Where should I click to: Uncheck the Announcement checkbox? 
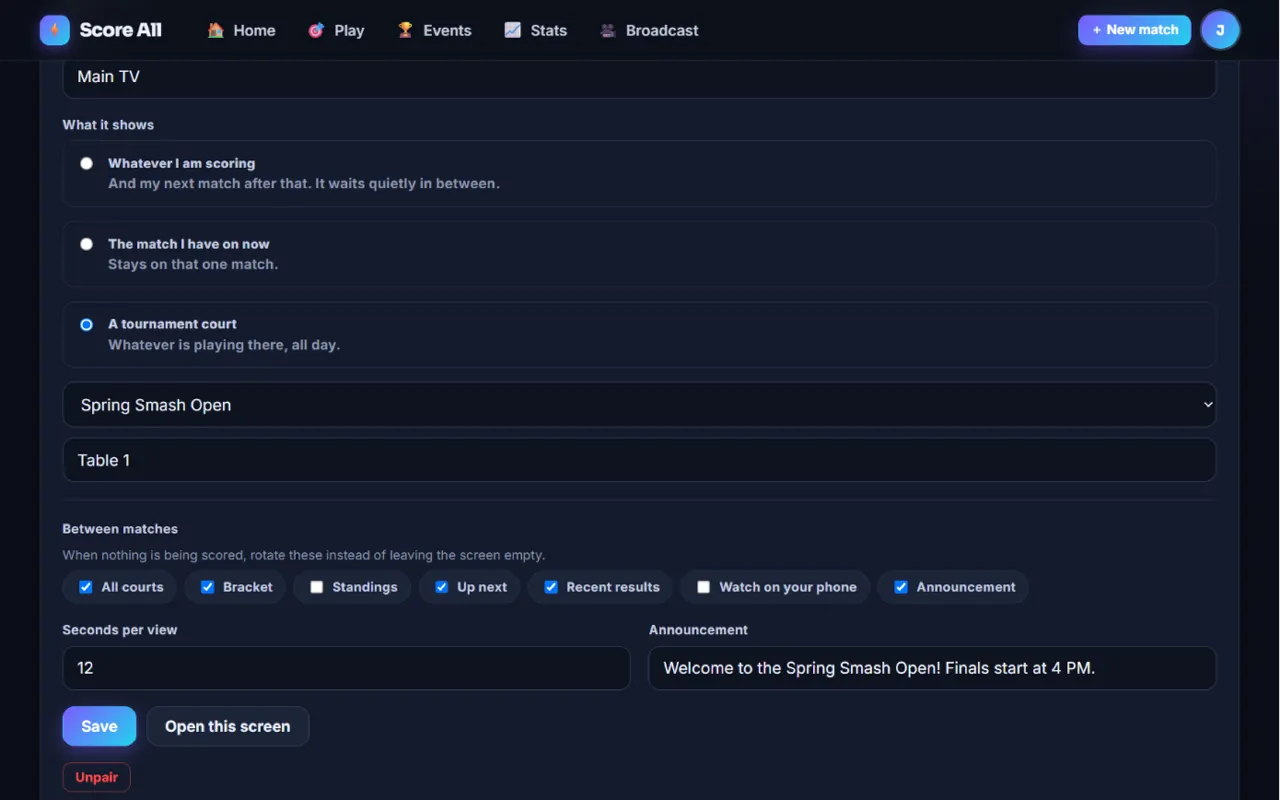(x=901, y=587)
